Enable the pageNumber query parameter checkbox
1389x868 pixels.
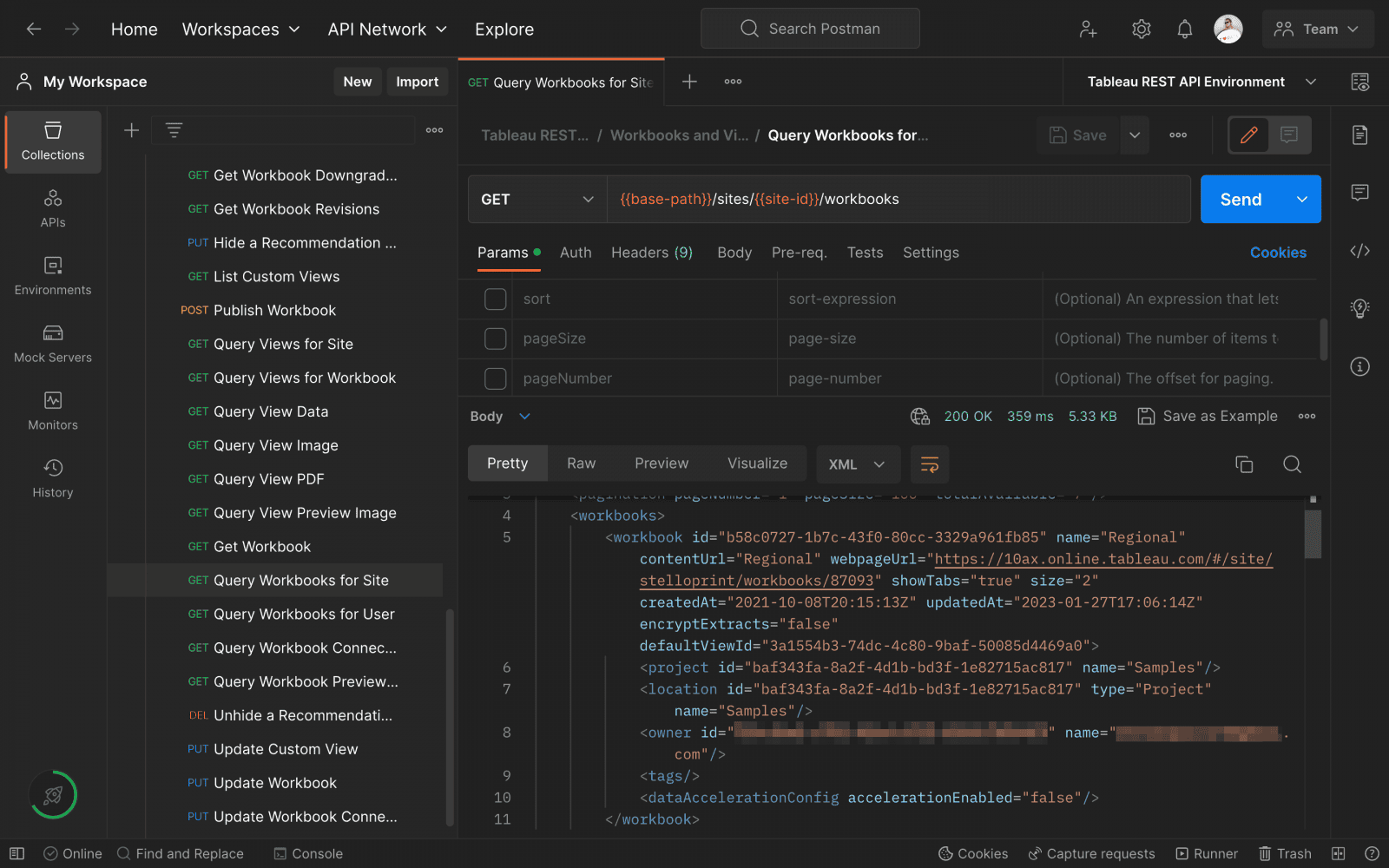[495, 378]
